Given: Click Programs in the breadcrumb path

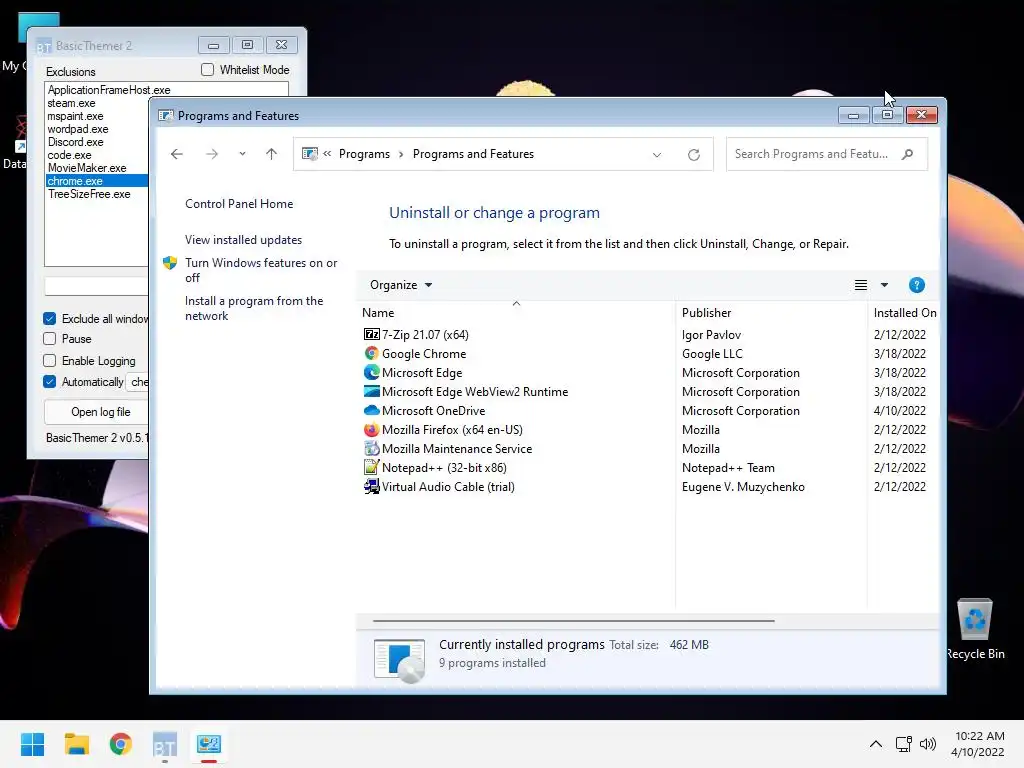Looking at the screenshot, I should 364,154.
